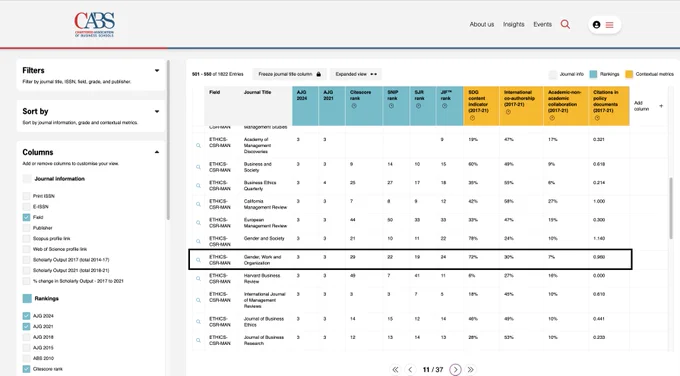Toggle the Journal information group checkbox
Viewport: 680px width, 376px height.
point(27,179)
